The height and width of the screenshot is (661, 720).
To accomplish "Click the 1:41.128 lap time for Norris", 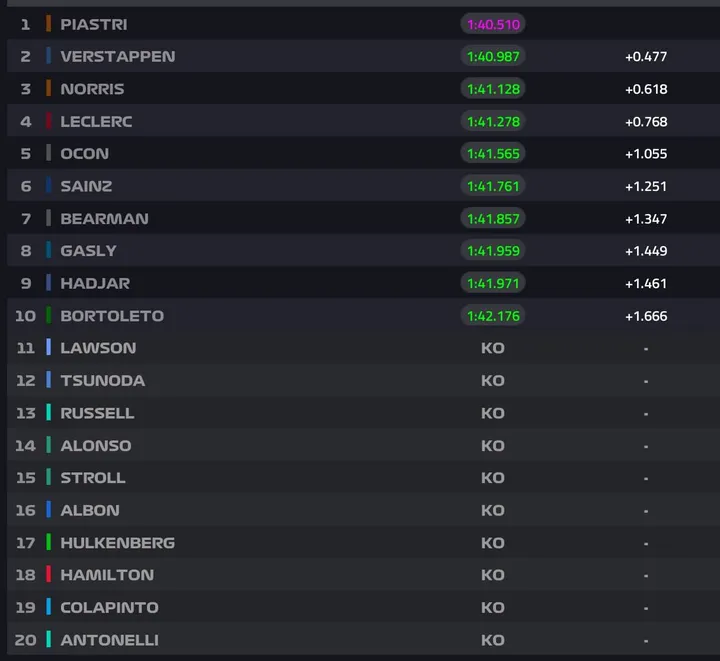I will 493,89.
